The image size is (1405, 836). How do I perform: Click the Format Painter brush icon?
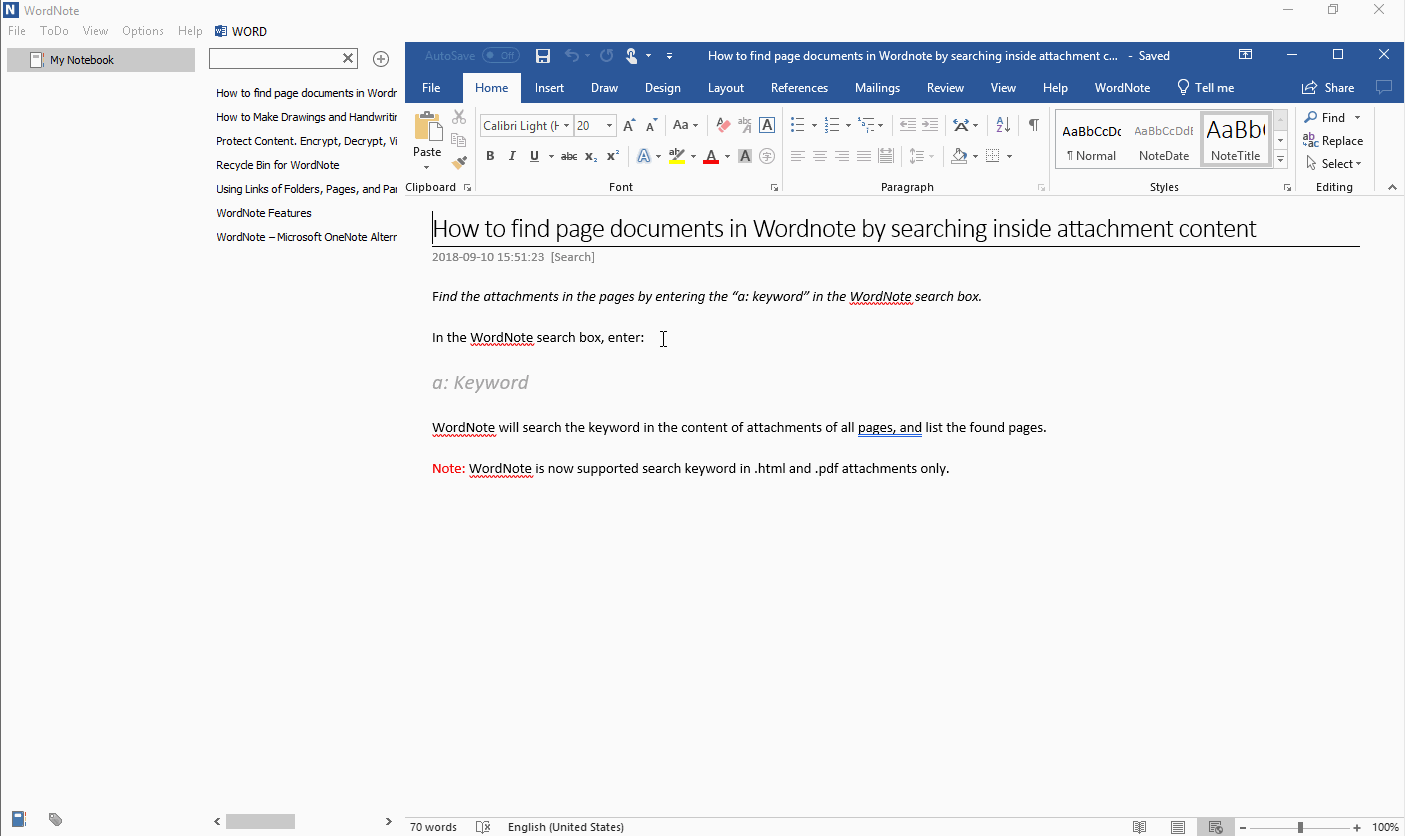(459, 162)
